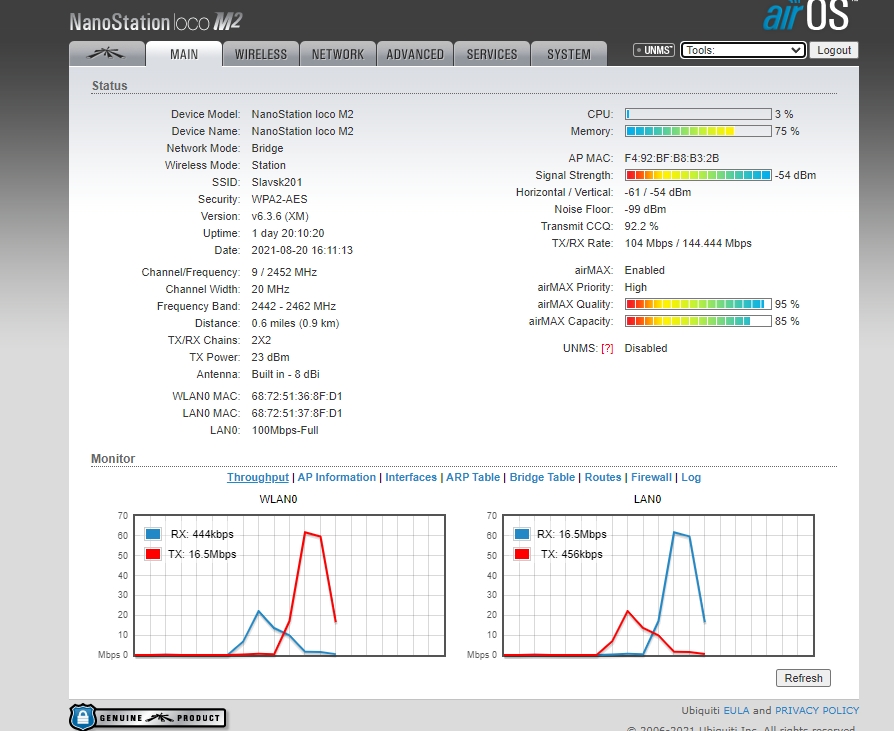Viewport: 894px width, 731px height.
Task: Click the LAN0 MAC value 68:72:51:37:8F:D1
Action: (296, 413)
